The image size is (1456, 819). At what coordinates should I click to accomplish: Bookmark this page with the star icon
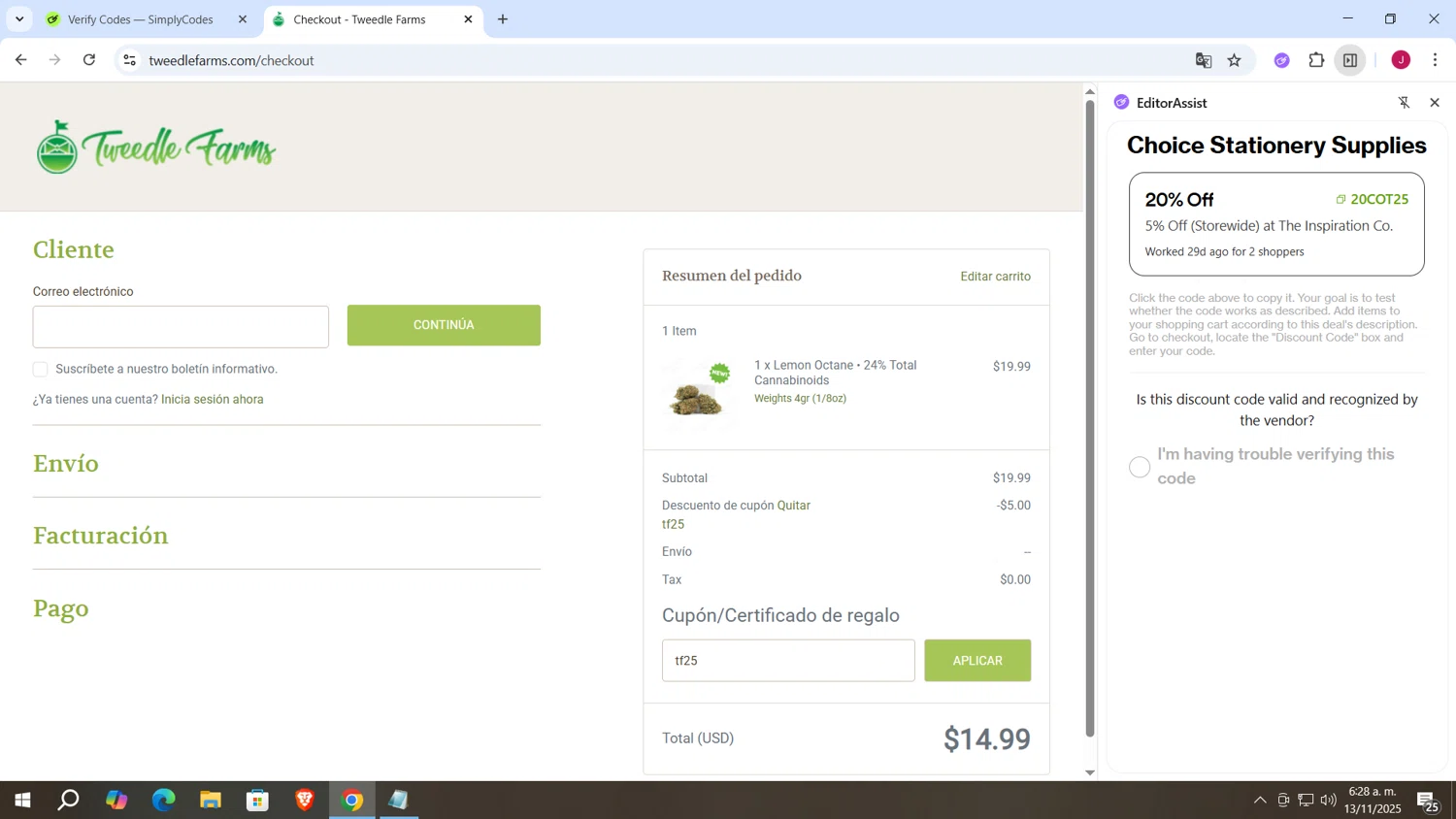(1235, 60)
